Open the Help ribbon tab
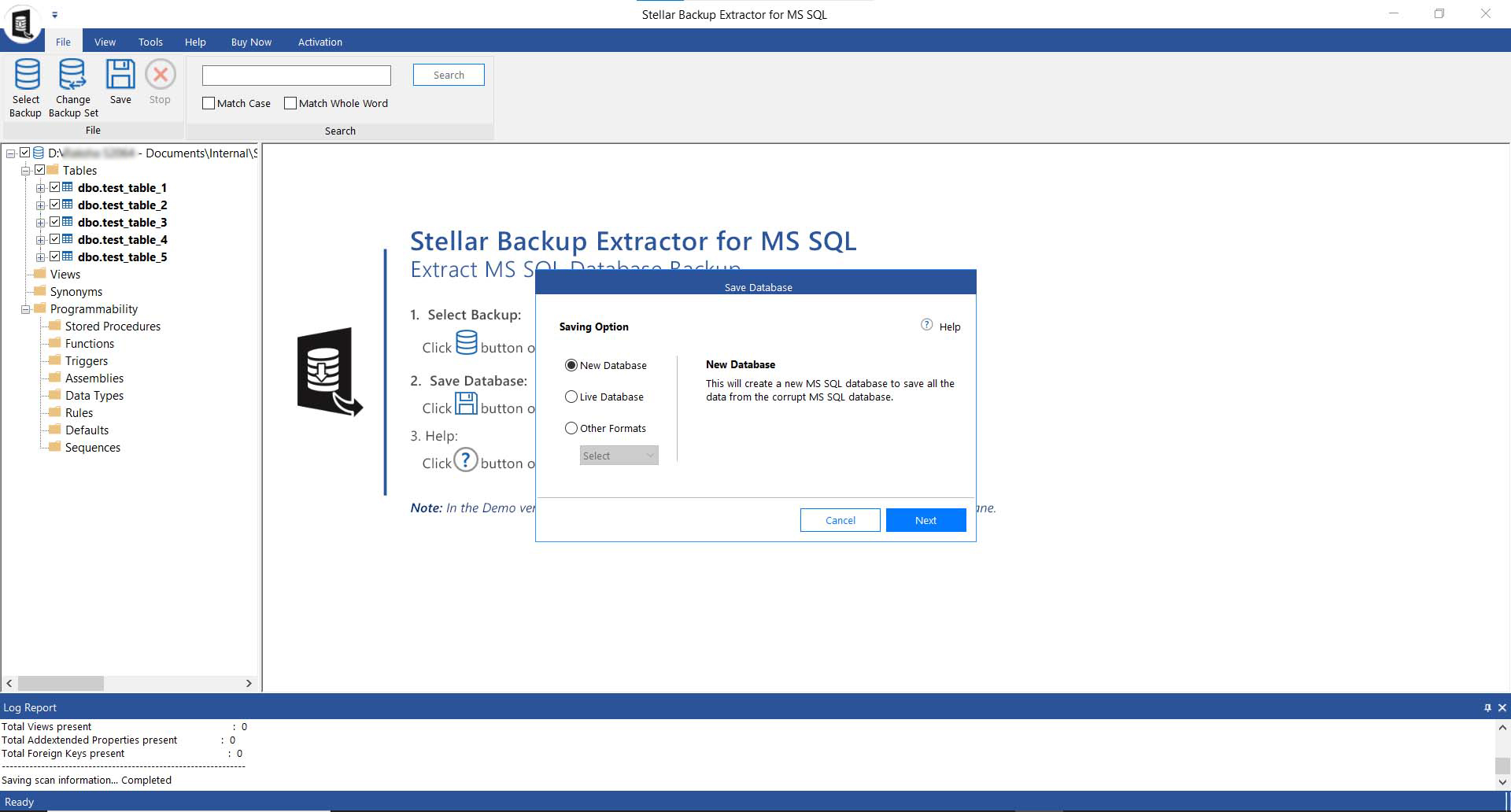Image resolution: width=1511 pixels, height=812 pixels. [195, 42]
